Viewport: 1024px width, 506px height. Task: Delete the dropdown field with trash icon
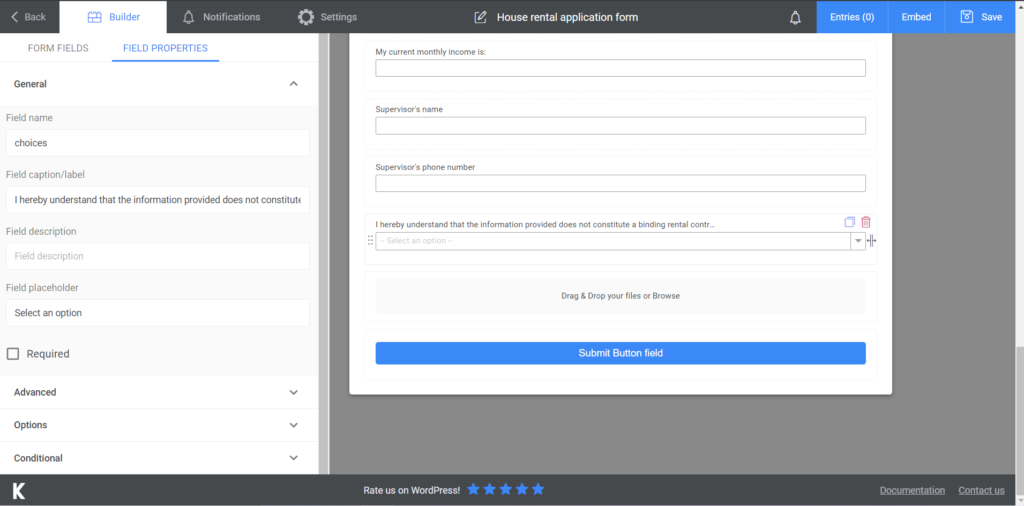pos(866,222)
